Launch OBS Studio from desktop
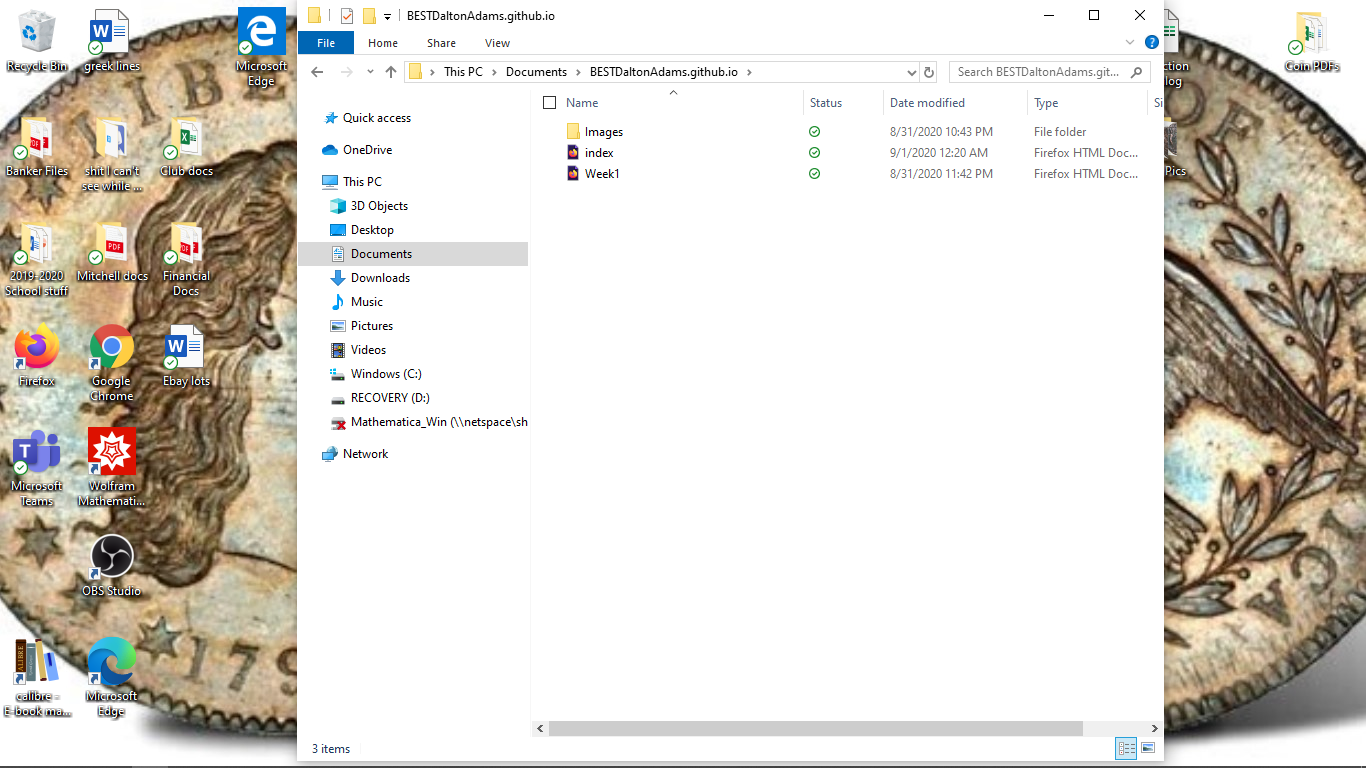Image resolution: width=1366 pixels, height=768 pixels. 112,566
